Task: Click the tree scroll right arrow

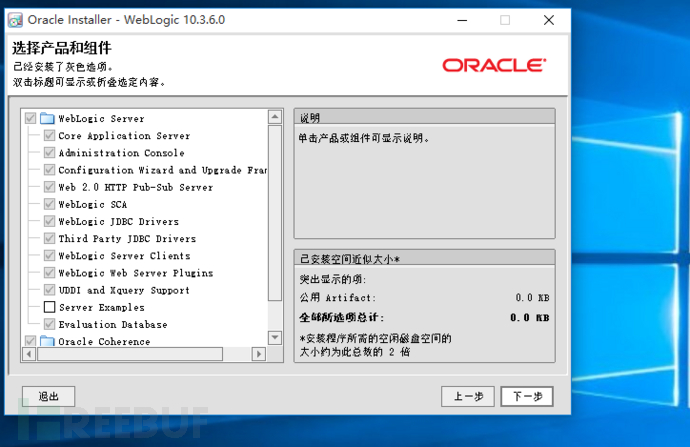Action: (259, 354)
